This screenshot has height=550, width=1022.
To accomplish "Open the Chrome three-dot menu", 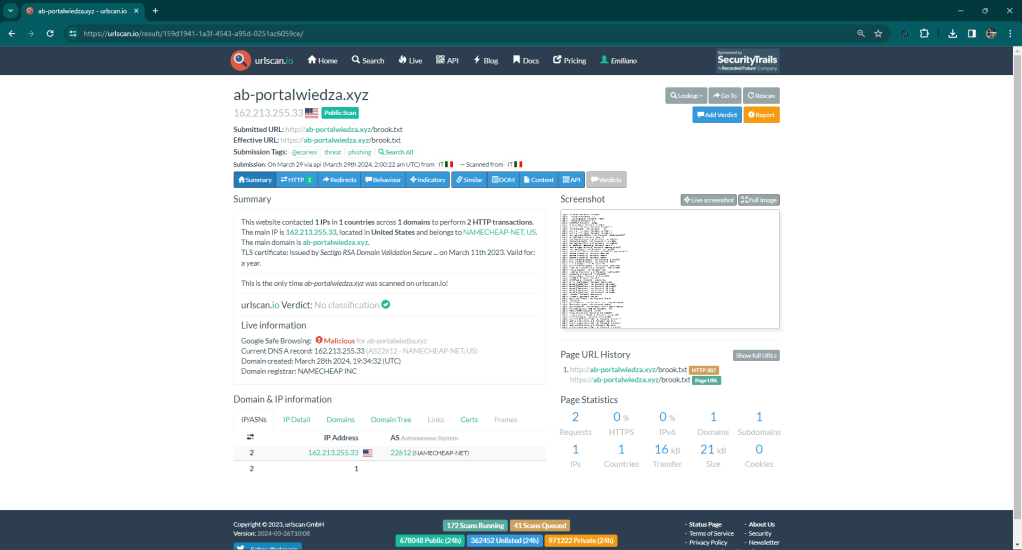I will pos(1008,33).
